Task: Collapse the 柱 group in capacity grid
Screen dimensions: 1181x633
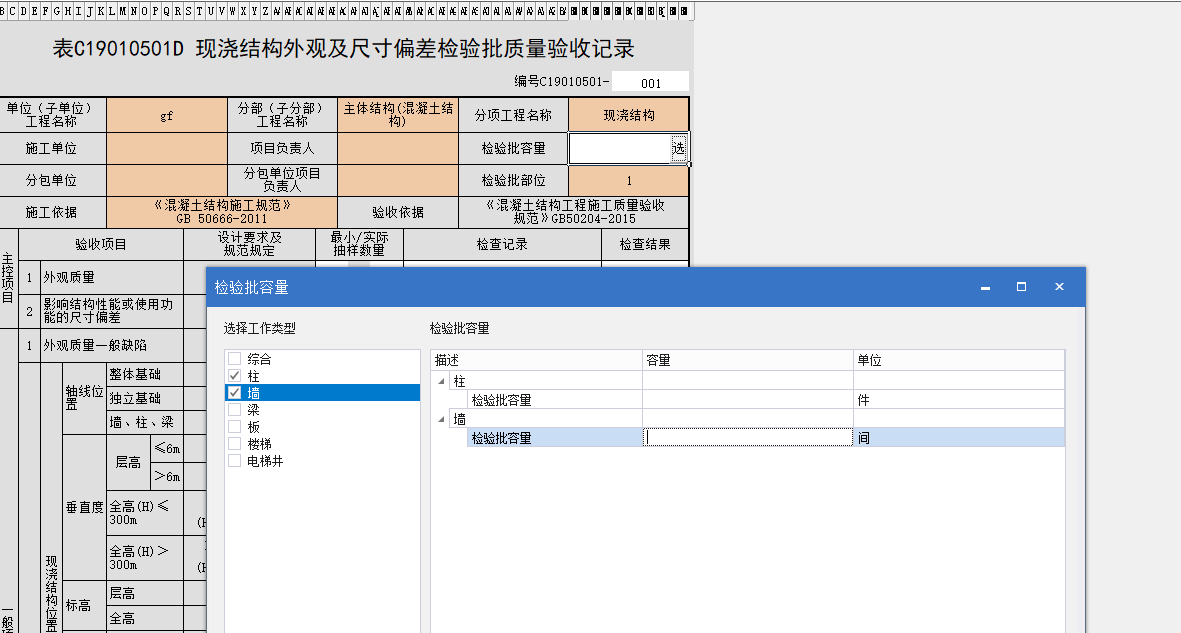Action: pos(441,381)
